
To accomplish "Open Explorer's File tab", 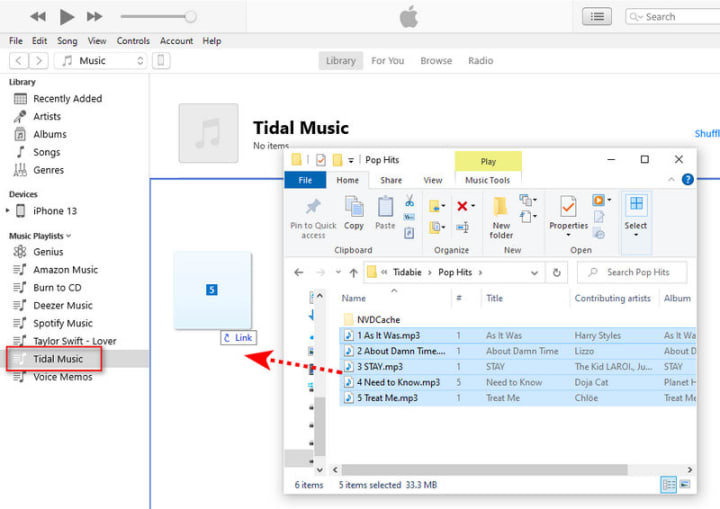I will click(305, 180).
